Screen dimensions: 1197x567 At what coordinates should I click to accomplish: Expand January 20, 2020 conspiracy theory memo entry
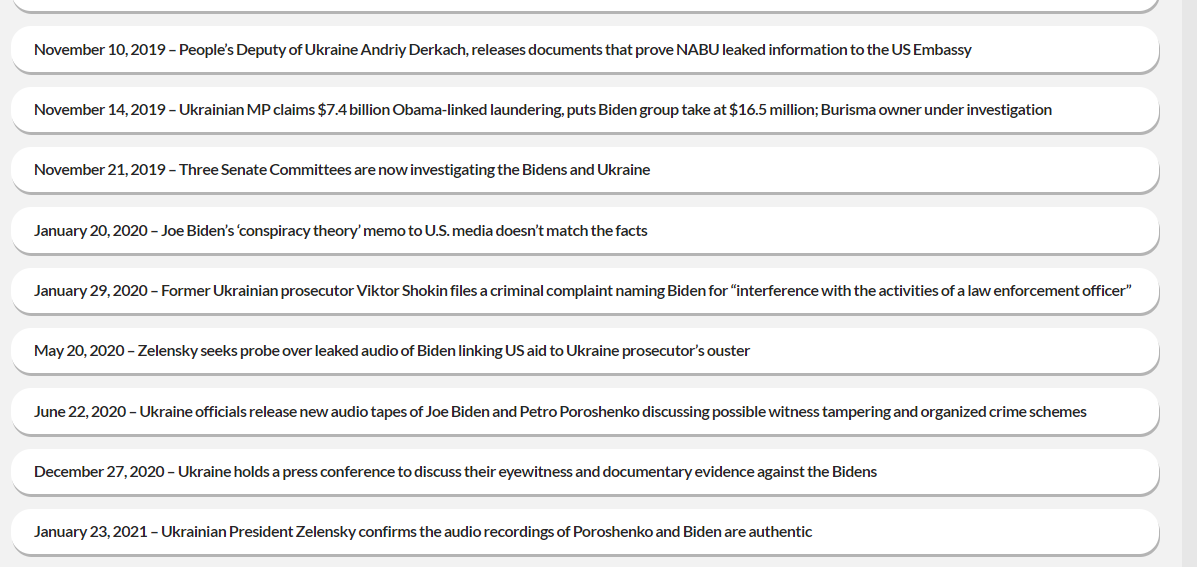tap(585, 230)
